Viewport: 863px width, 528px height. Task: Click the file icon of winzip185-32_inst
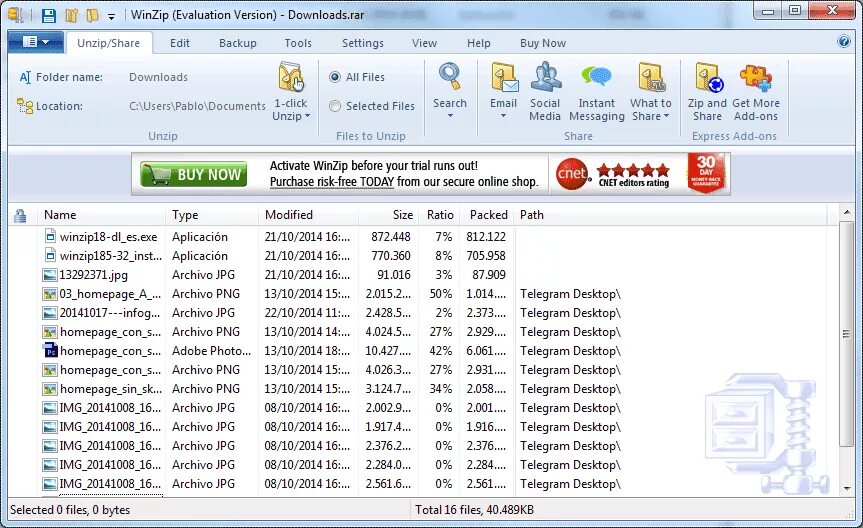[x=50, y=255]
